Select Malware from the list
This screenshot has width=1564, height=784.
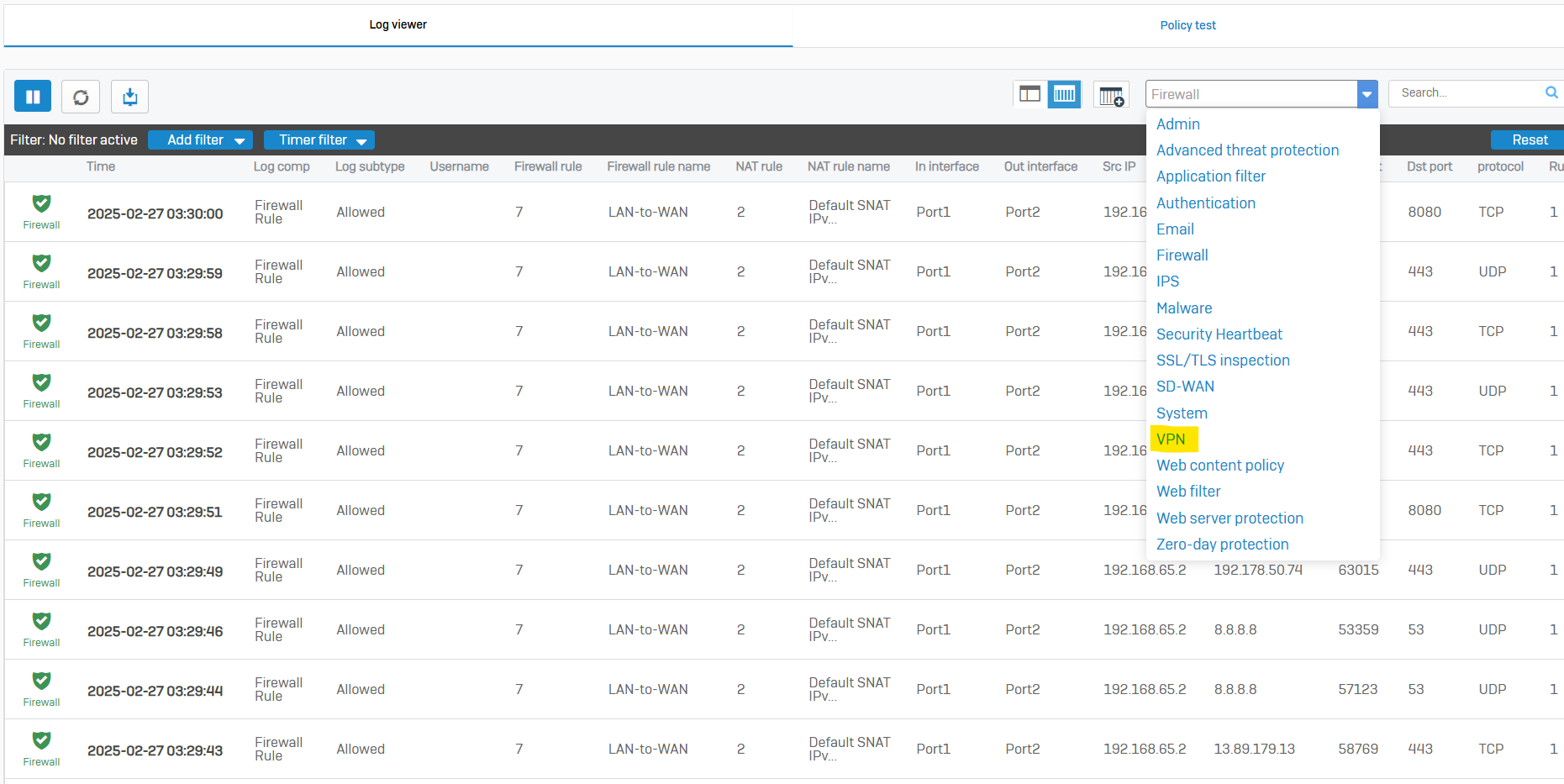tap(1184, 308)
